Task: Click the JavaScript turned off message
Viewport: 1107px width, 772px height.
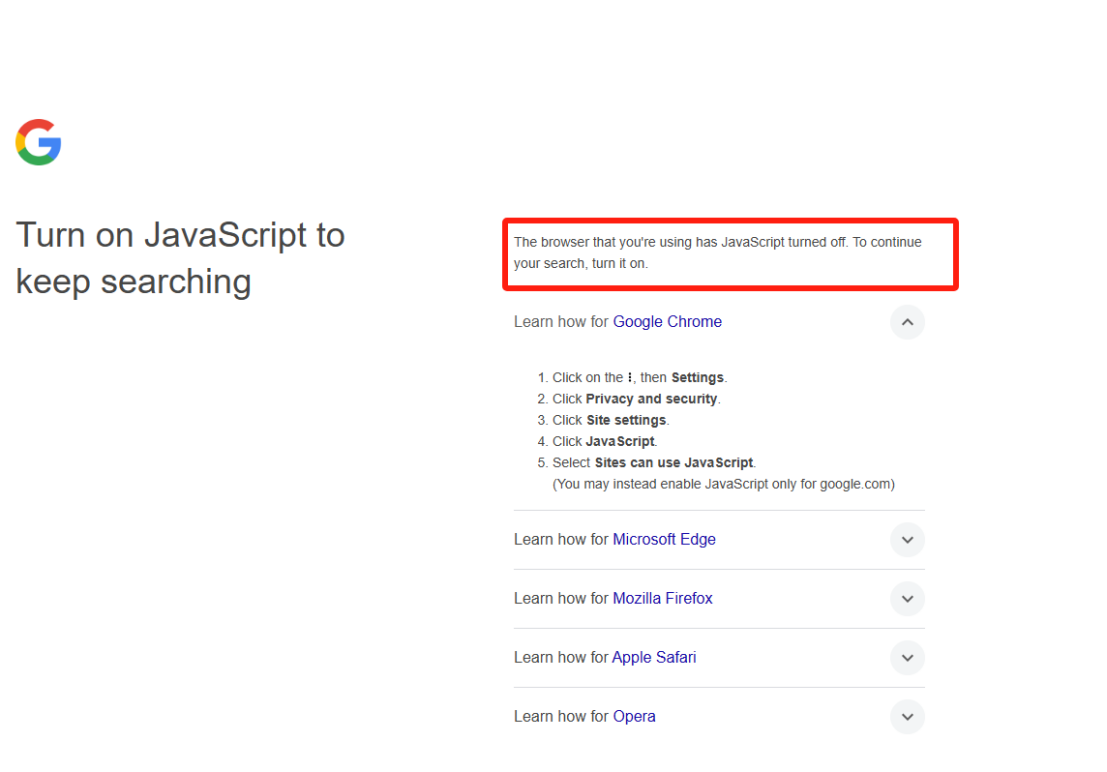Action: click(717, 253)
